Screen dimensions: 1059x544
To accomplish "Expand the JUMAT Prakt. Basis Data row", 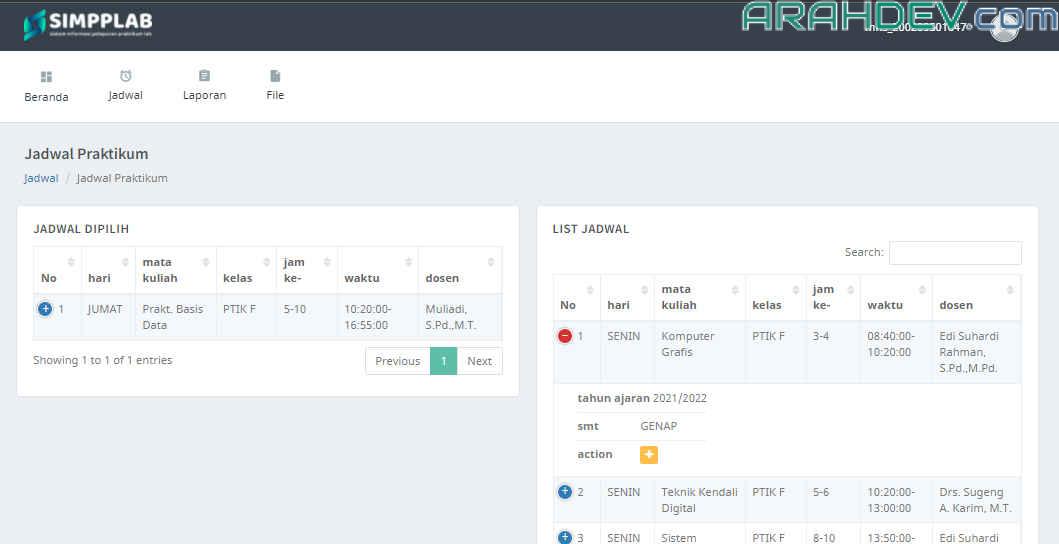I will pyautogui.click(x=45, y=309).
